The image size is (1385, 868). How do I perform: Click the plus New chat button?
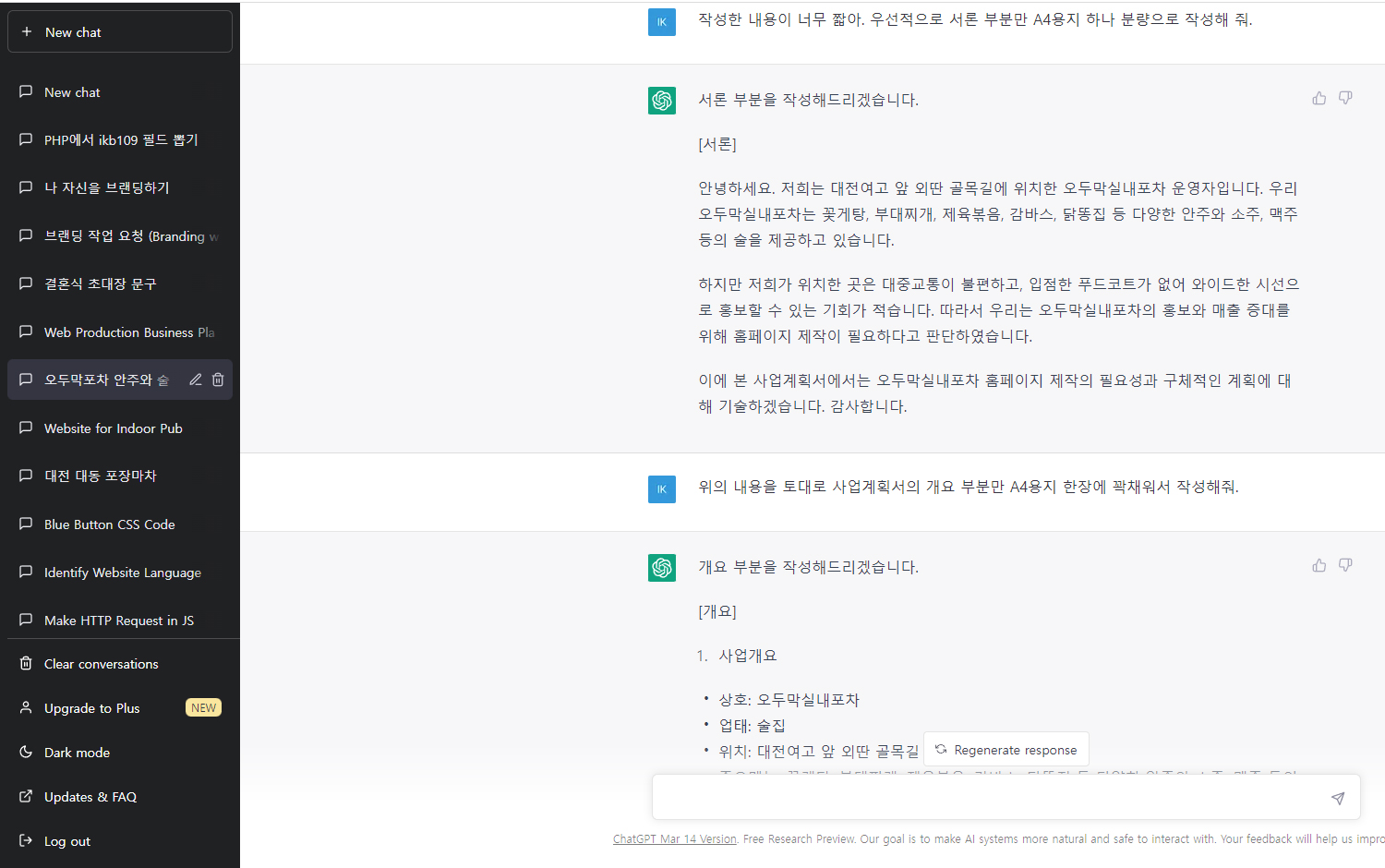coord(120,32)
